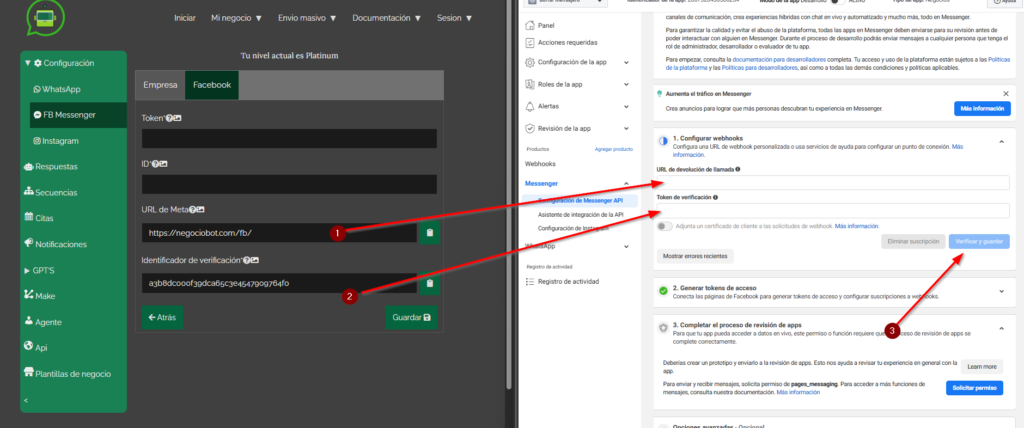Open Plantillas de negocio
This screenshot has width=1024, height=428.
point(67,373)
